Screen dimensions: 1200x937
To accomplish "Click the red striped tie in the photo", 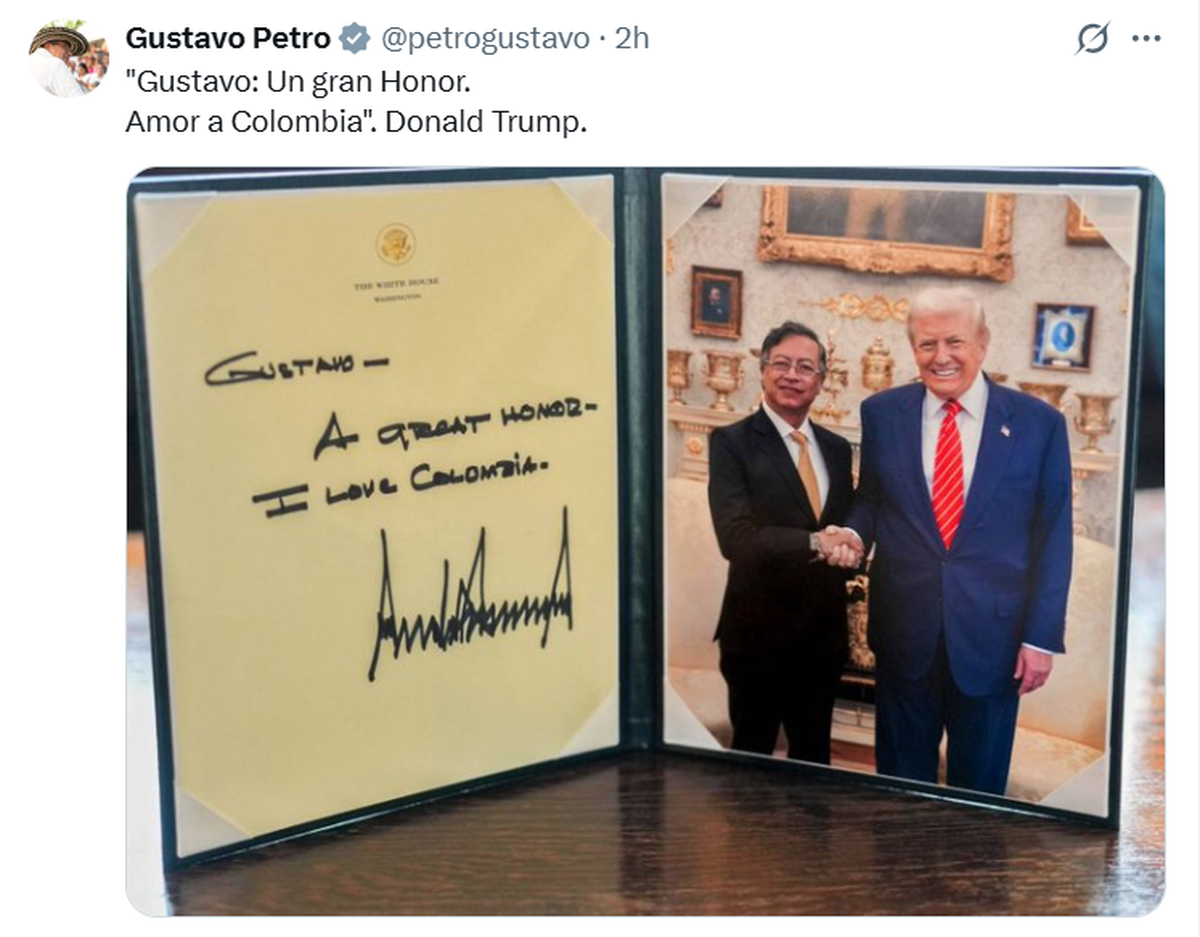I will pyautogui.click(x=947, y=472).
